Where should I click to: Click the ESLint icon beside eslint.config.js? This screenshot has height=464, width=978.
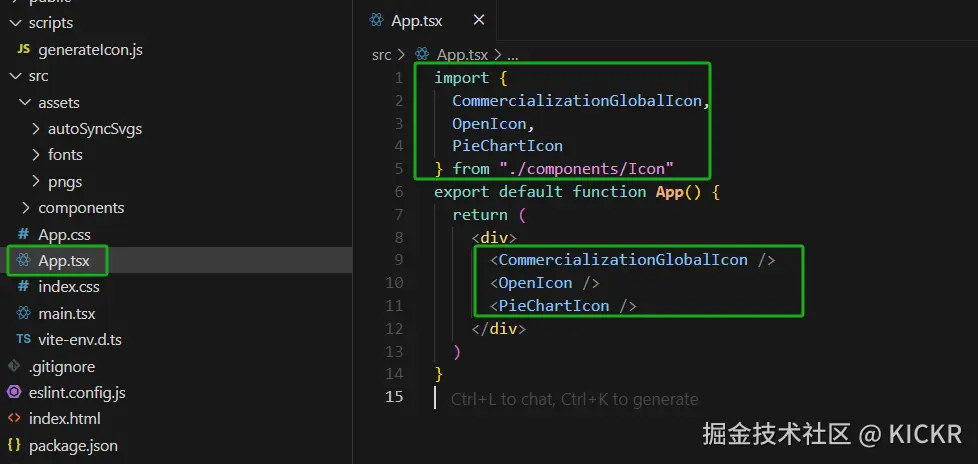tap(14, 392)
